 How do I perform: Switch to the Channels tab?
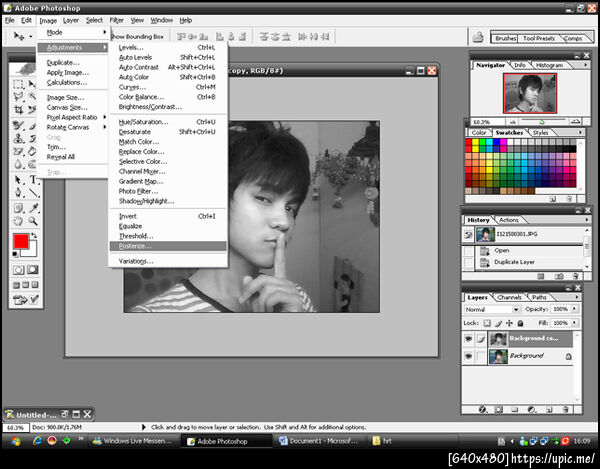click(509, 297)
